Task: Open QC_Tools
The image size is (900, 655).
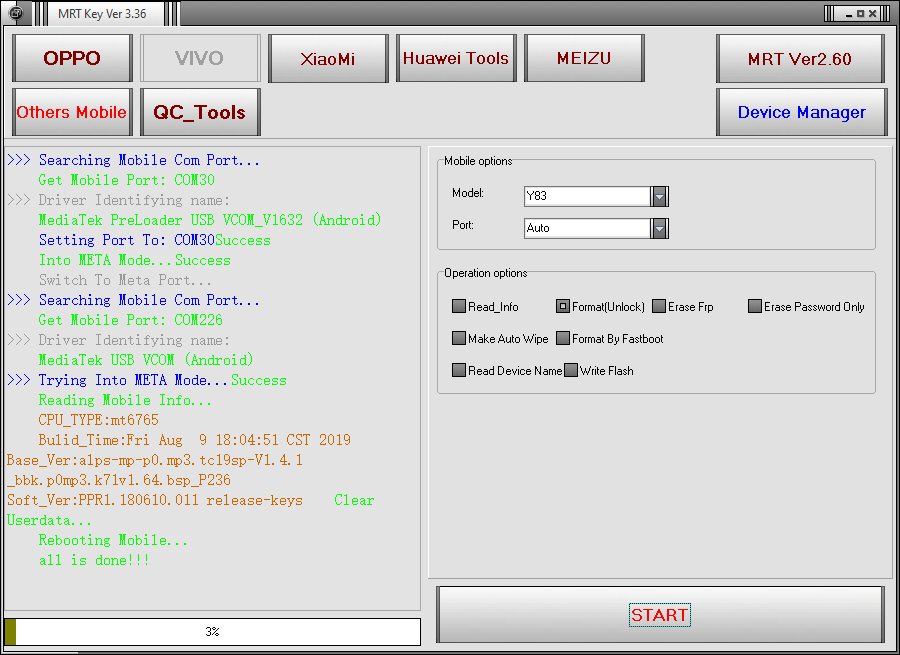Action: point(200,112)
